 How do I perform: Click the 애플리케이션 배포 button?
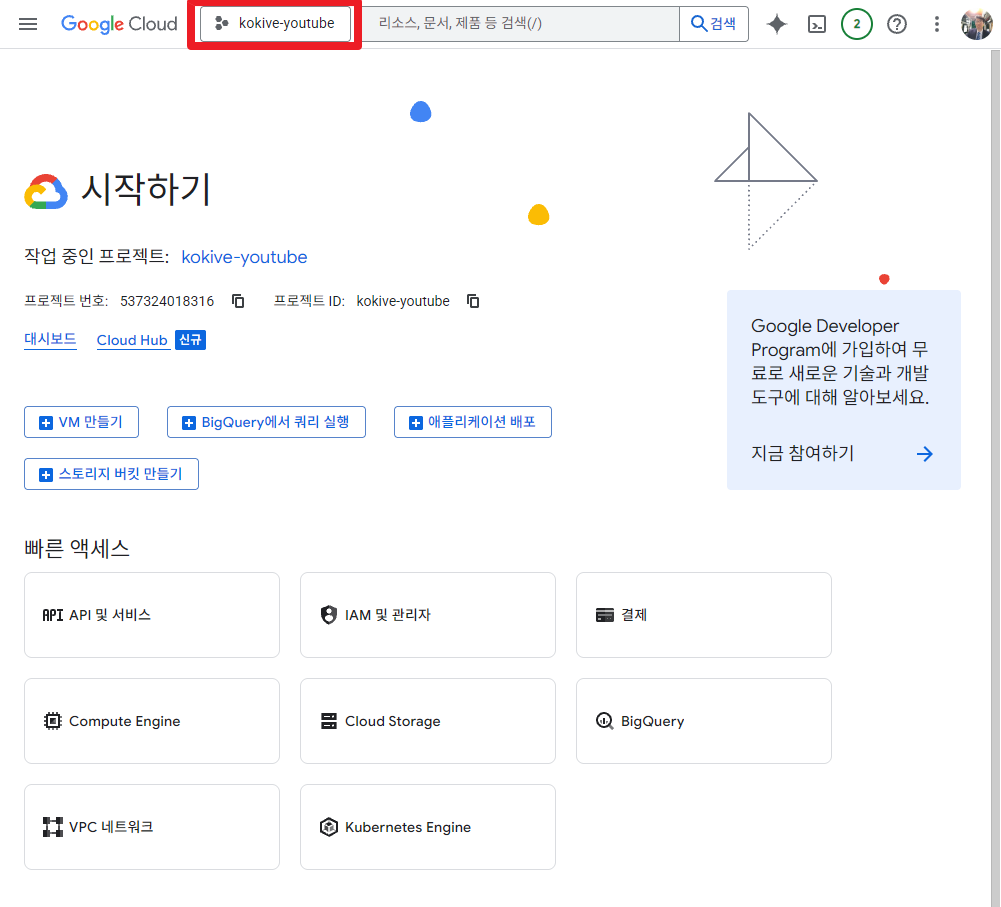coord(472,421)
